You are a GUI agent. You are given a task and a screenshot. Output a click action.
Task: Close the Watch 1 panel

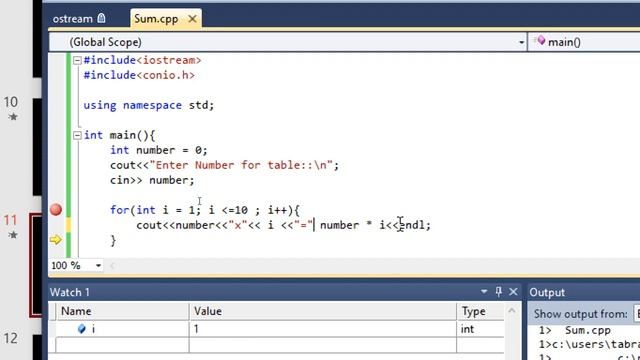pos(513,291)
